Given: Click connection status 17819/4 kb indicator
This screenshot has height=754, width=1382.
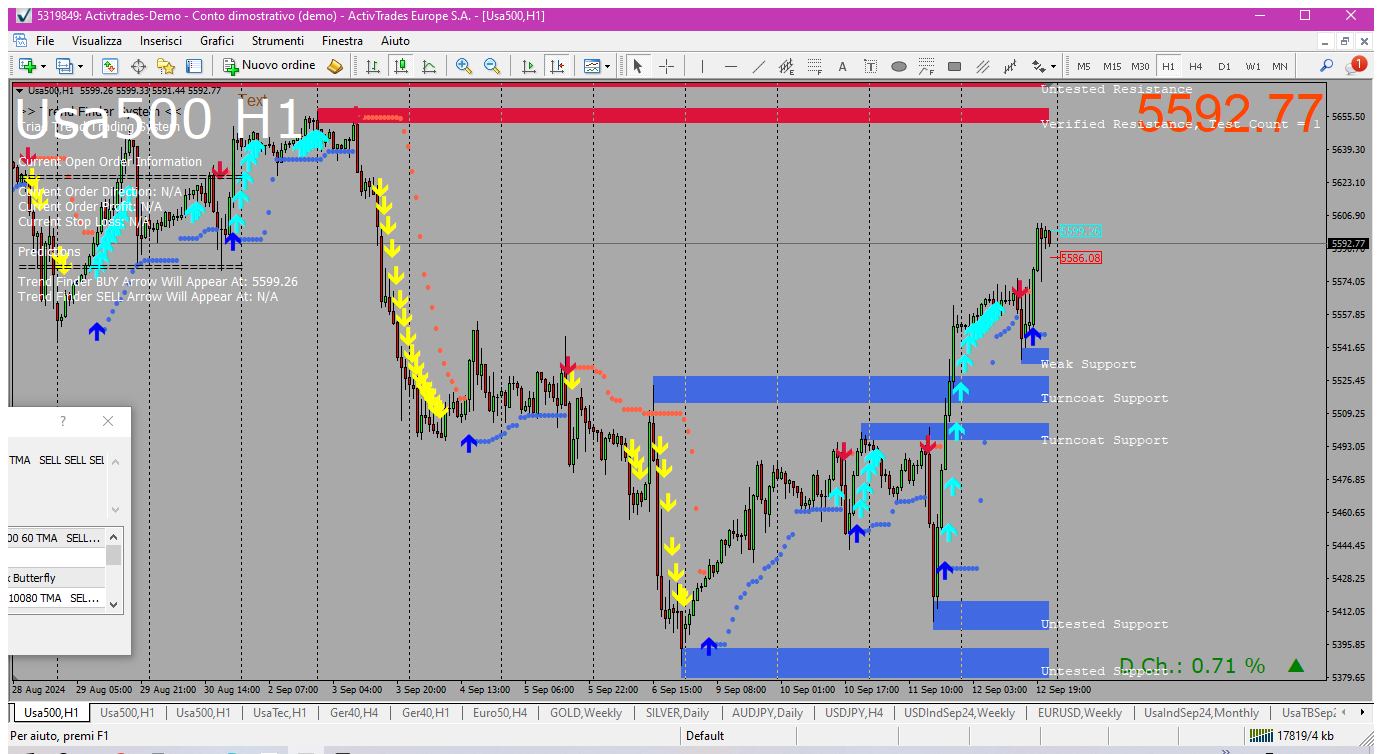Looking at the screenshot, I should tap(1291, 736).
